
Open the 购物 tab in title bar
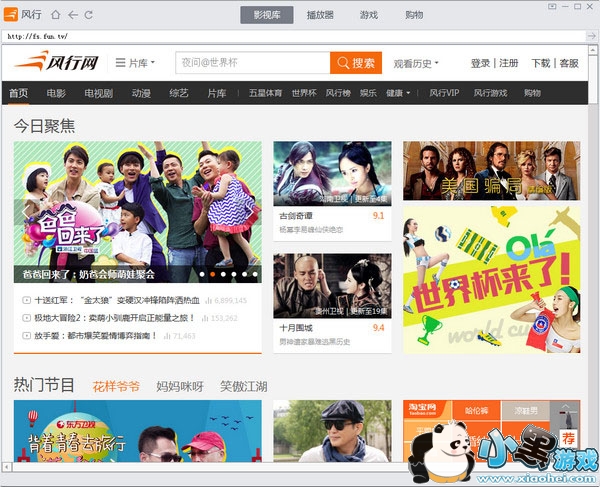[x=414, y=15]
